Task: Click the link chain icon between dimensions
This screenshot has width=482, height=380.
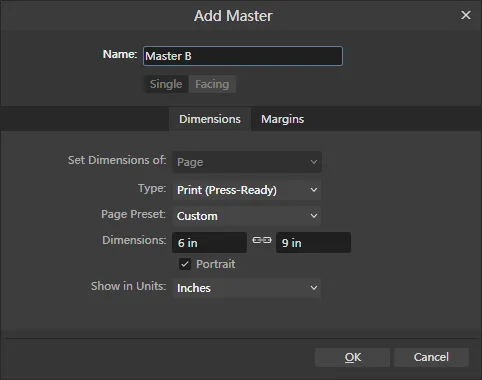Action: [262, 240]
